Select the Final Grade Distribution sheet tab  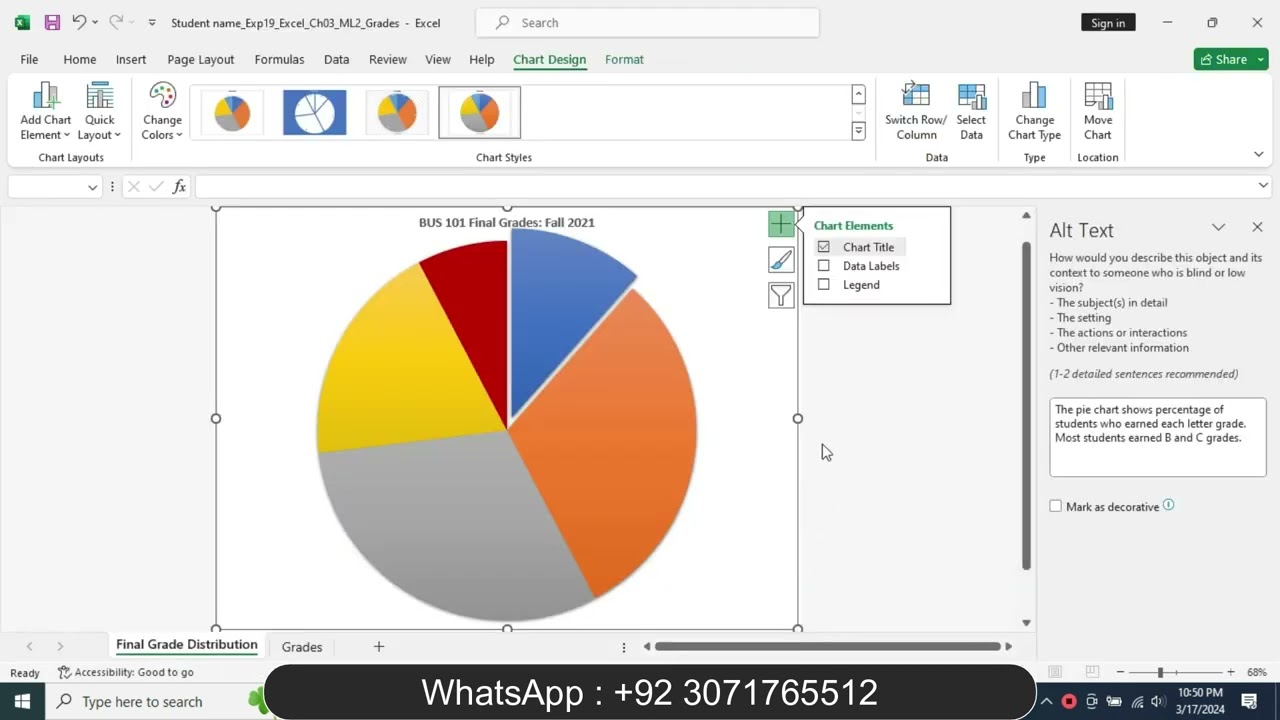pyautogui.click(x=187, y=645)
